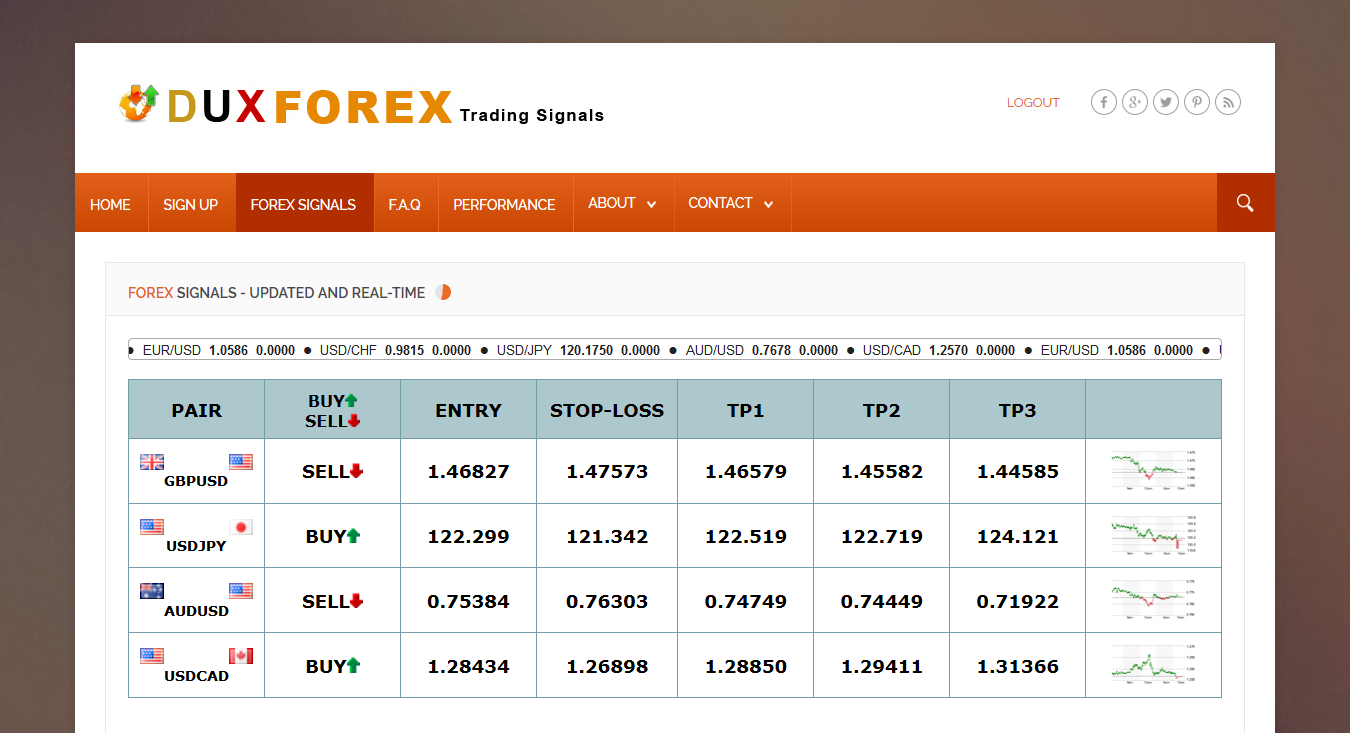1350x733 pixels.
Task: Click GBPUSD TP1 value 1.46579
Action: [x=746, y=472]
